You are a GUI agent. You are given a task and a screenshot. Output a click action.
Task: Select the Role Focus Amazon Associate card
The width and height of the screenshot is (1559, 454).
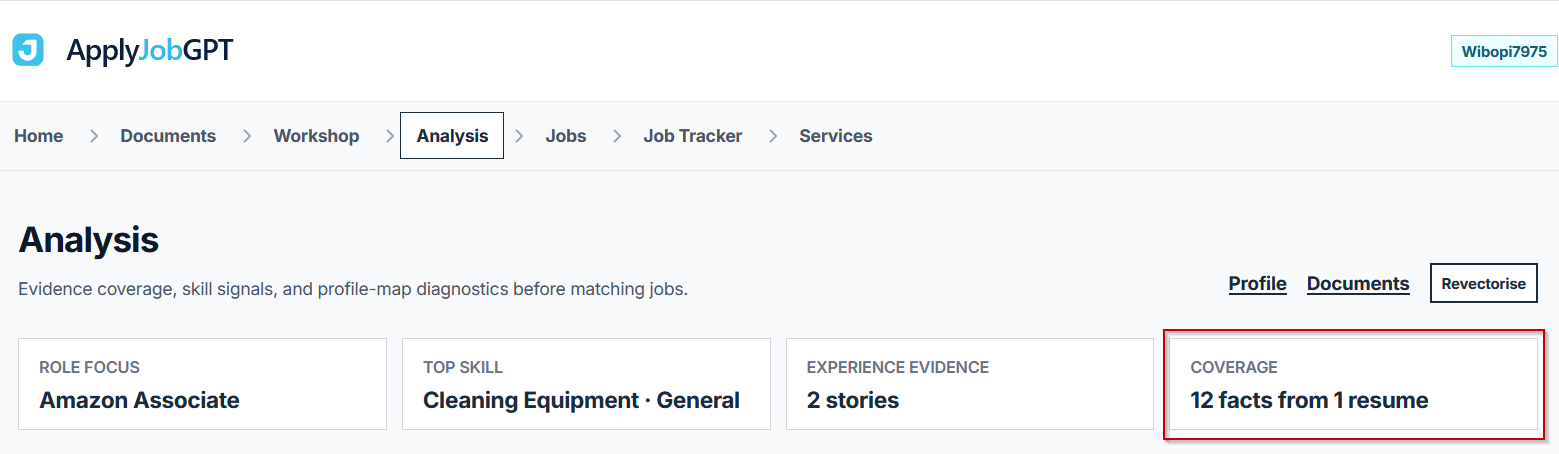click(202, 384)
